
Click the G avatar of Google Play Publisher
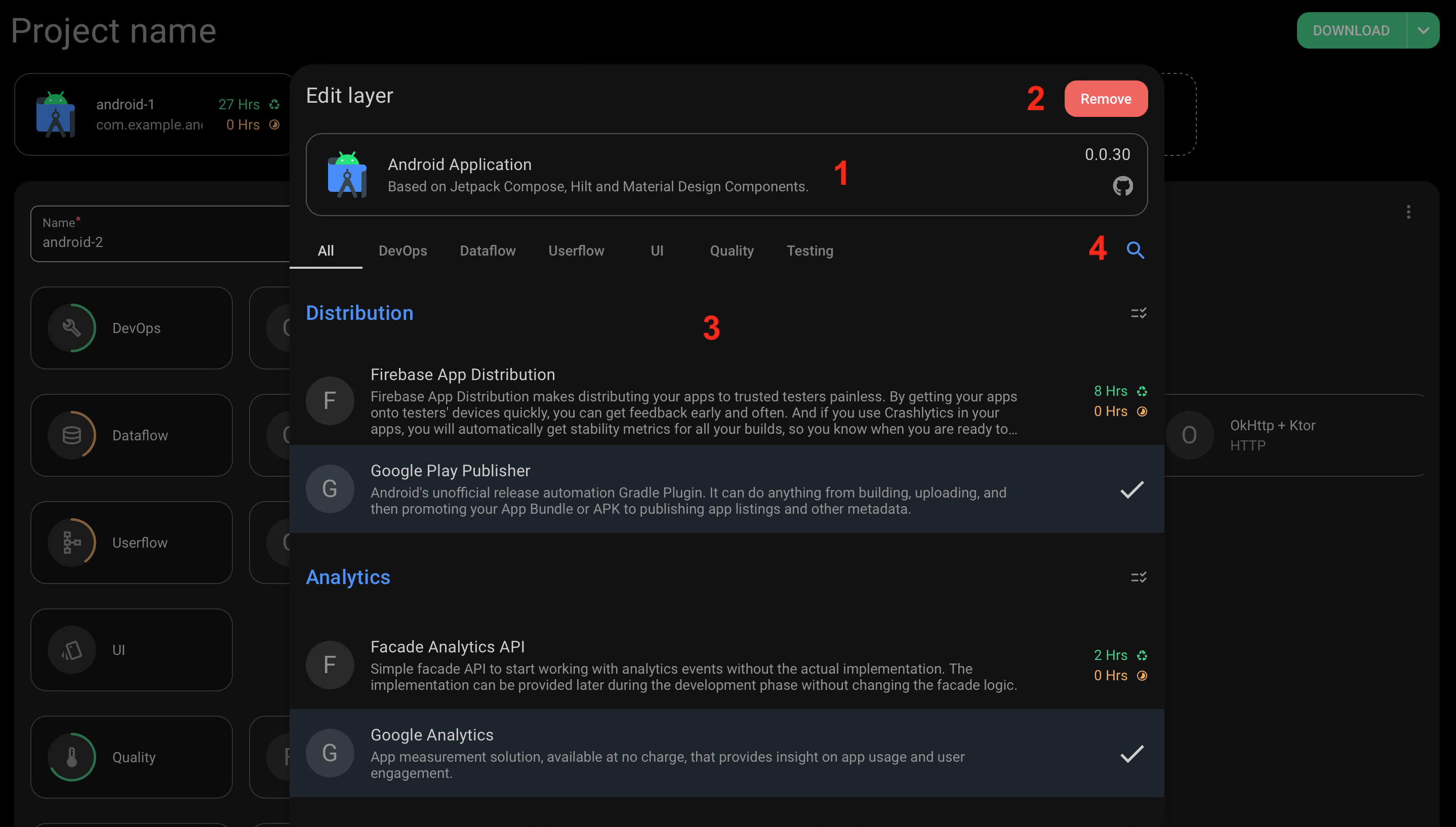330,489
